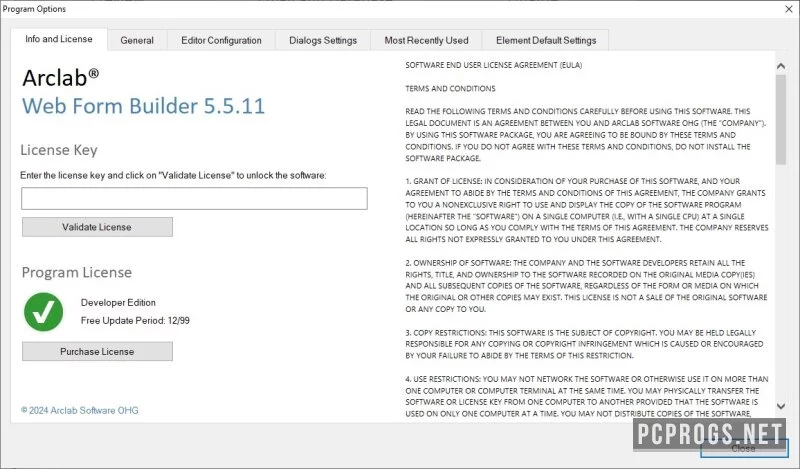Click the © 2024 Arclab Software OHG text
This screenshot has height=469, width=800.
(x=80, y=410)
